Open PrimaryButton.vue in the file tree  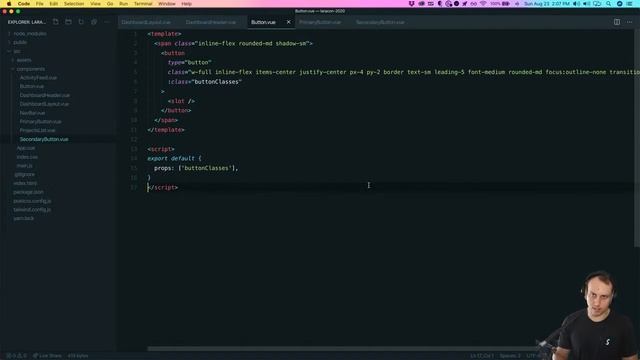pyautogui.click(x=40, y=122)
